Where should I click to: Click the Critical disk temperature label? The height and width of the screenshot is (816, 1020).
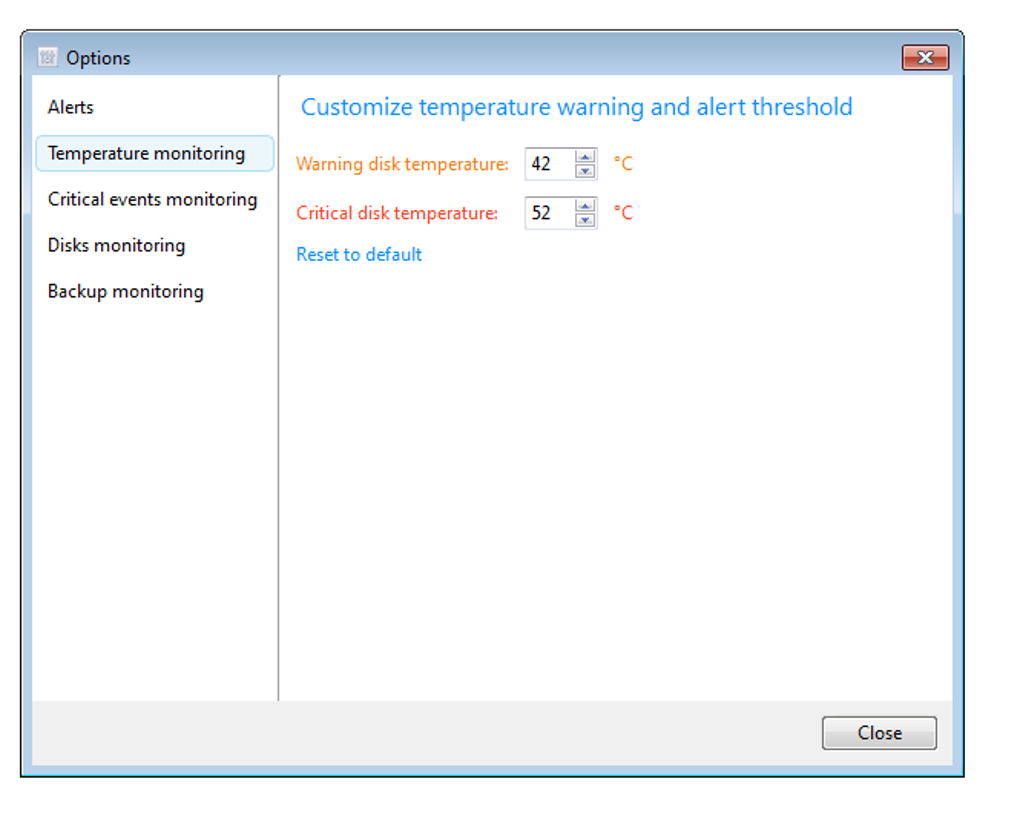397,213
